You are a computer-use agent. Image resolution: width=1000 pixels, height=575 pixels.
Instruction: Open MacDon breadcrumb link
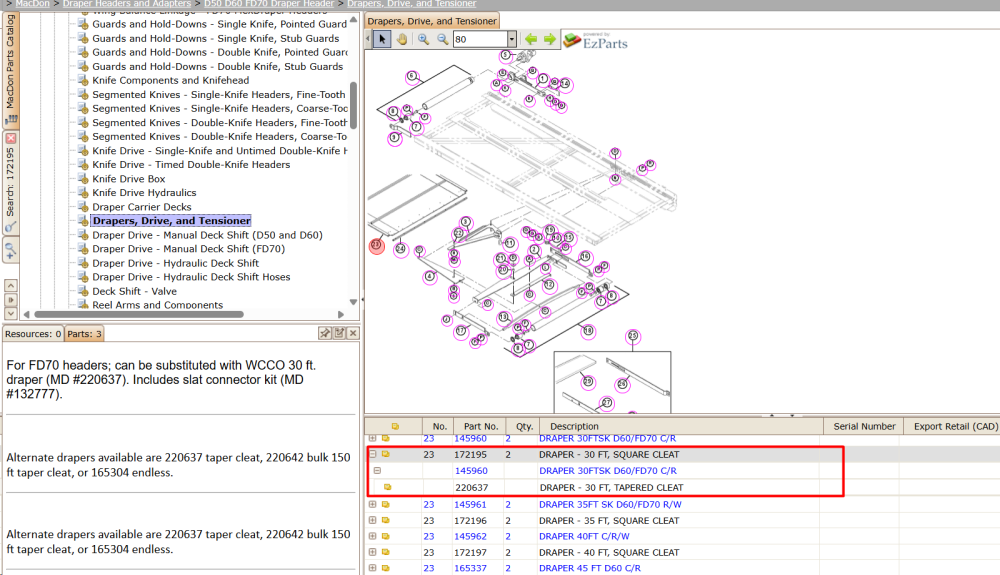click(33, 4)
